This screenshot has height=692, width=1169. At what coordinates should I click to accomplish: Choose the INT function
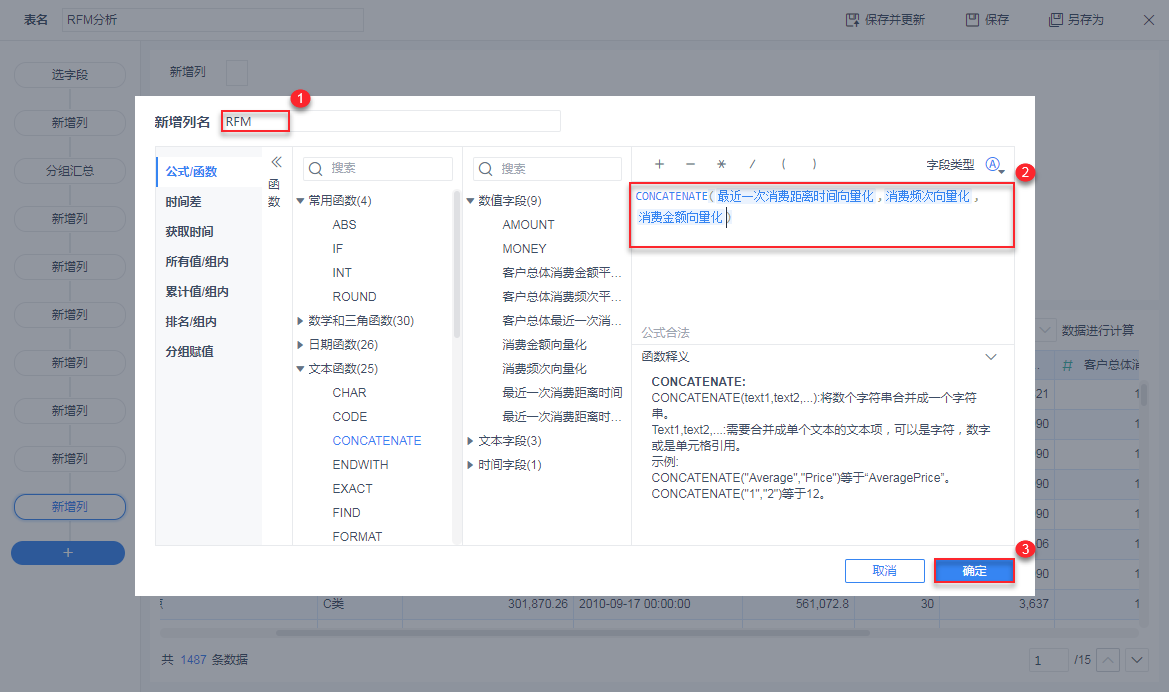(342, 273)
